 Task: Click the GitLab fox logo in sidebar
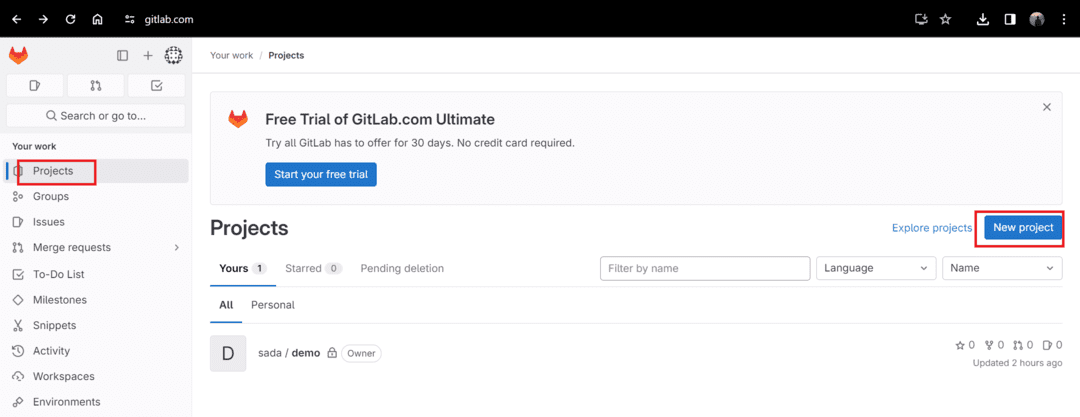coord(19,55)
